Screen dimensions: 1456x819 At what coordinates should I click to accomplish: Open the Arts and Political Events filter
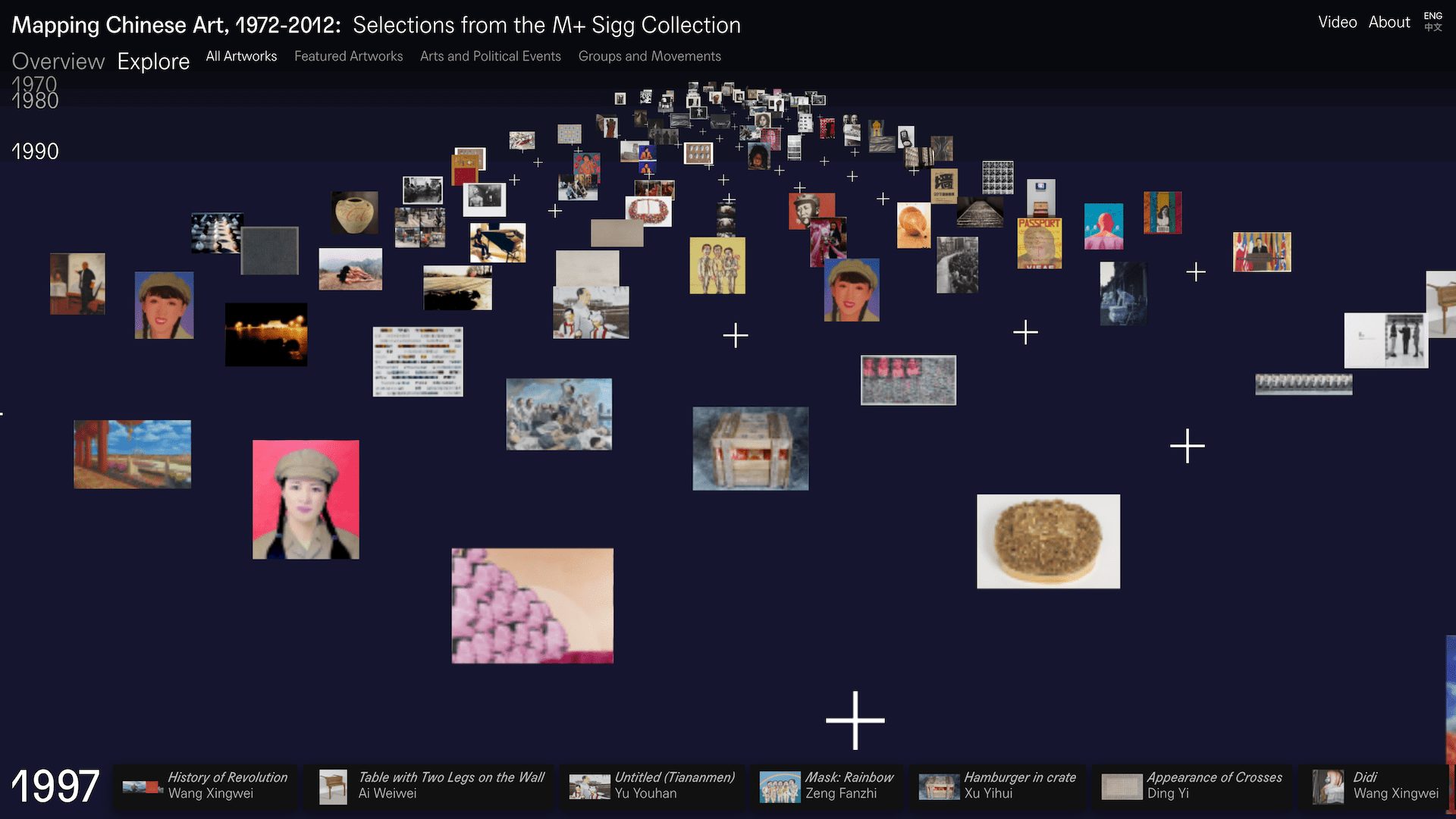[491, 56]
